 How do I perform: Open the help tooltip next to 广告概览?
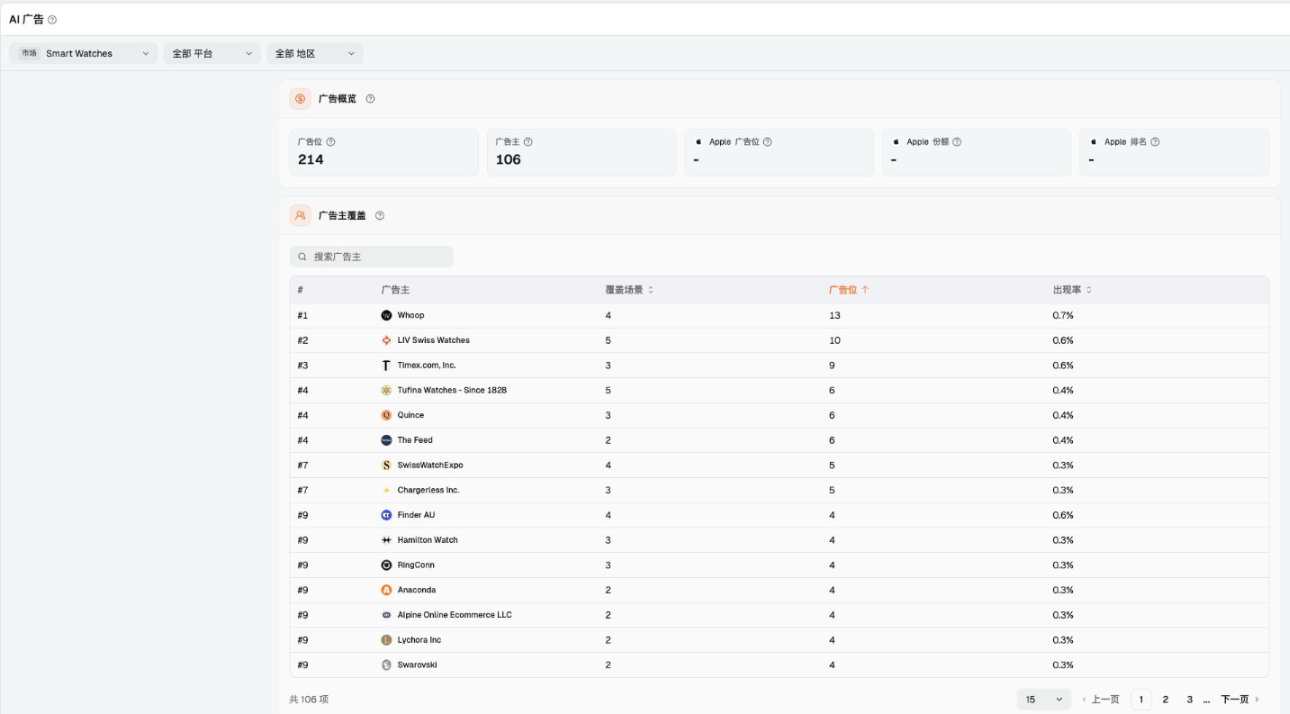click(370, 99)
